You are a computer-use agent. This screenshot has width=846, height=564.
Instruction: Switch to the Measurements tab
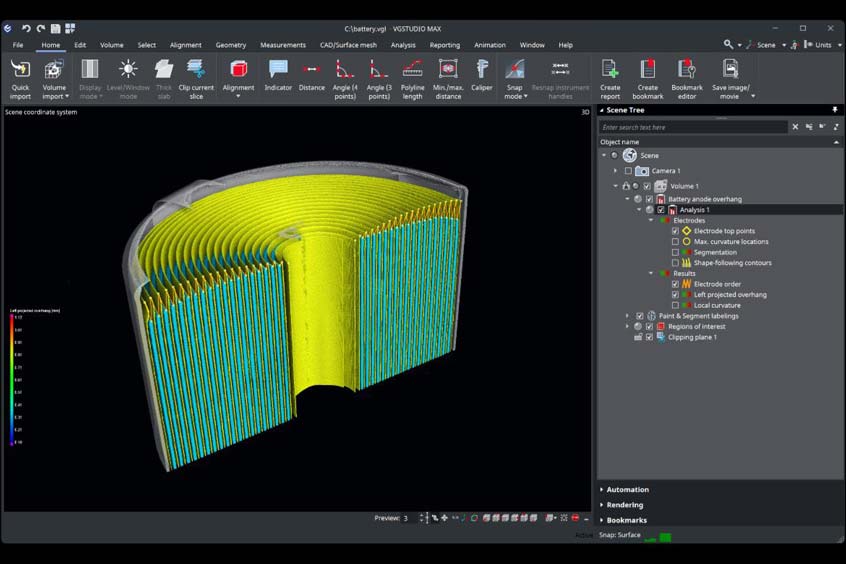coord(283,45)
